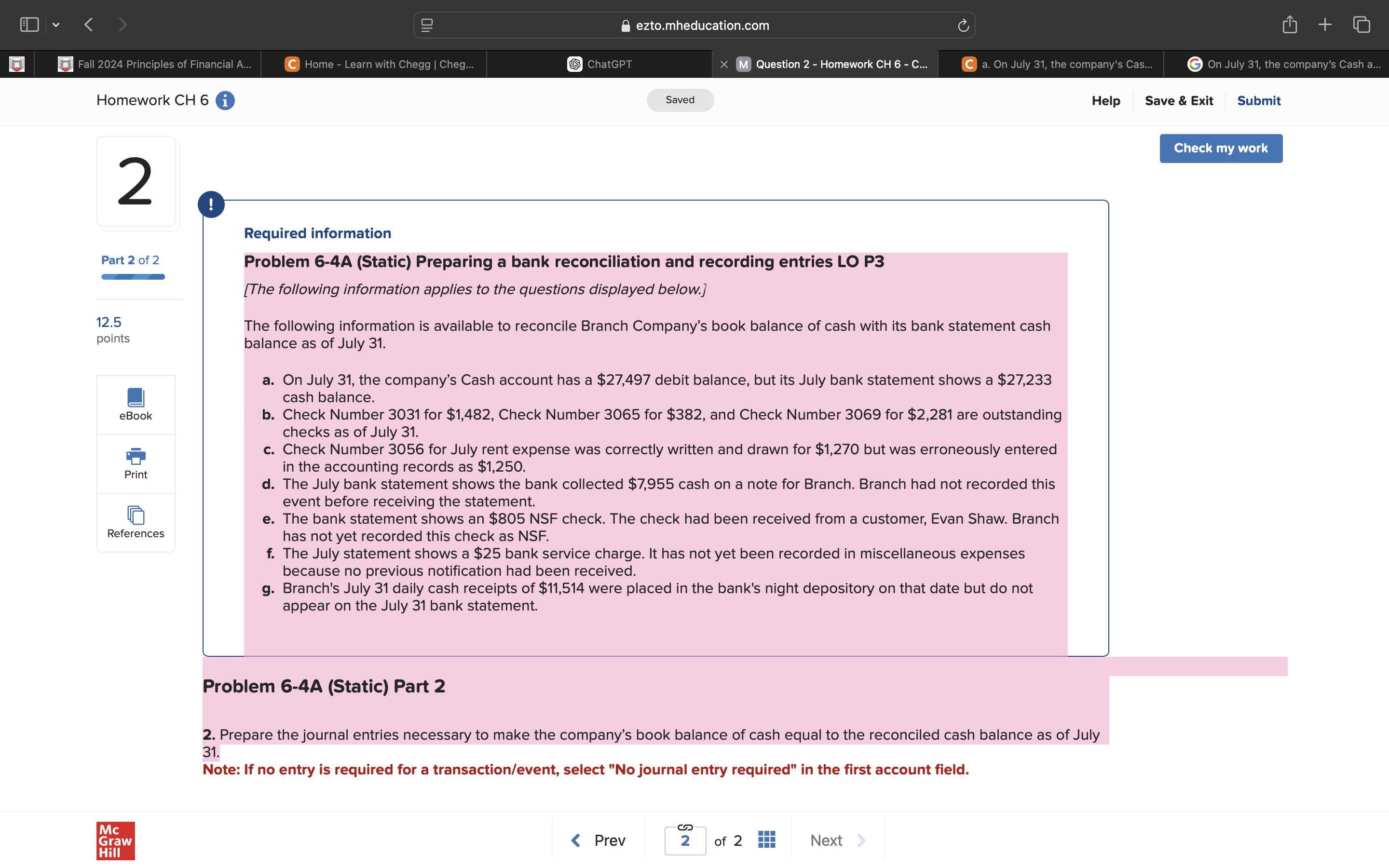The width and height of the screenshot is (1389, 868).
Task: Click the back navigation arrow
Action: click(89, 24)
